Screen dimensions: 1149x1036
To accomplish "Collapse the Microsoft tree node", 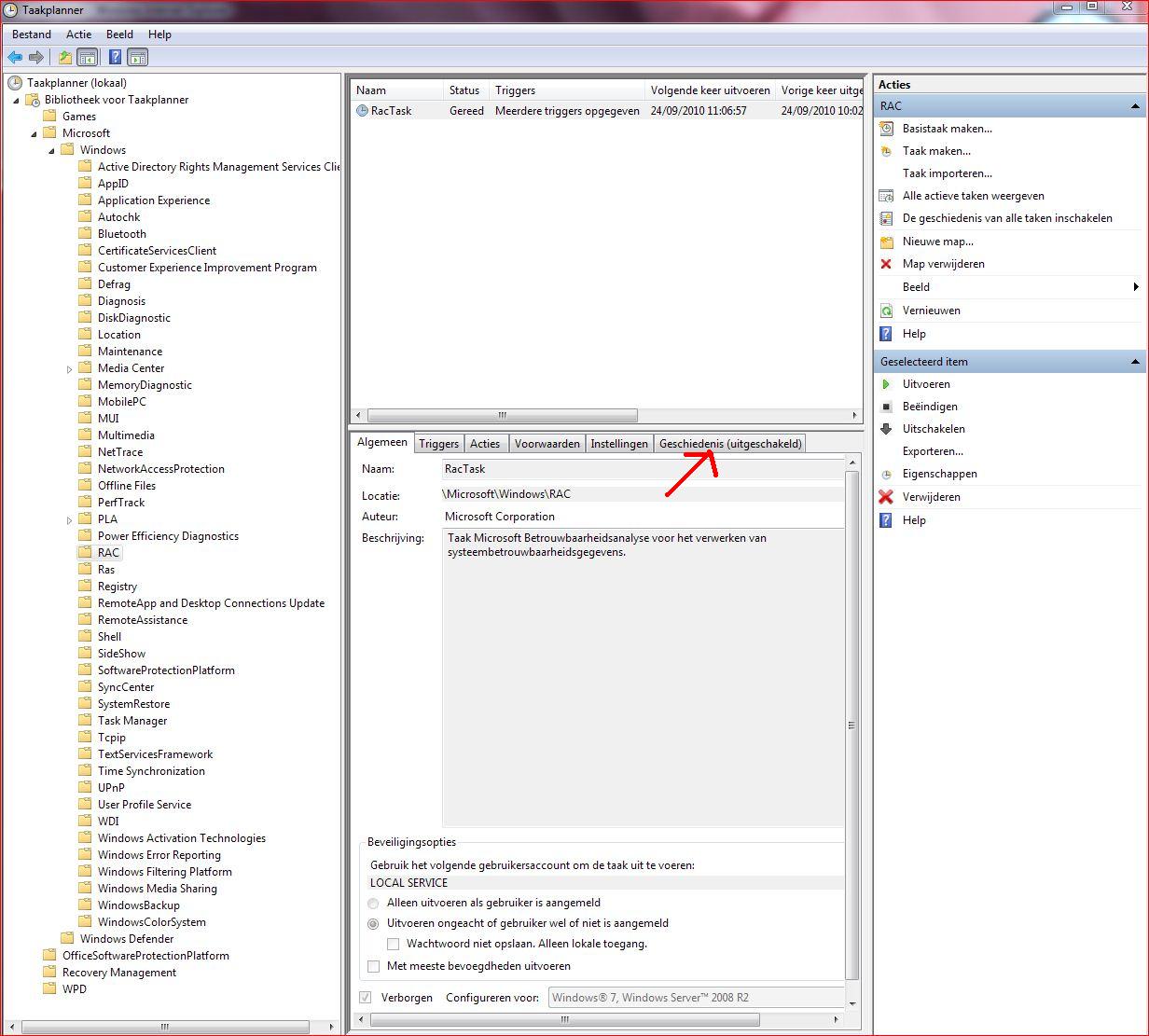I will coord(35,133).
